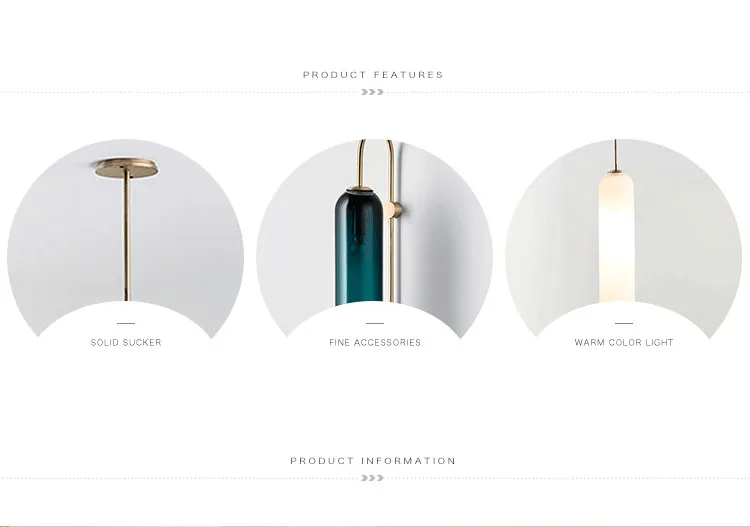Click the WARM COLOR LIGHT caption text
The width and height of the screenshot is (750, 527).
coord(624,342)
